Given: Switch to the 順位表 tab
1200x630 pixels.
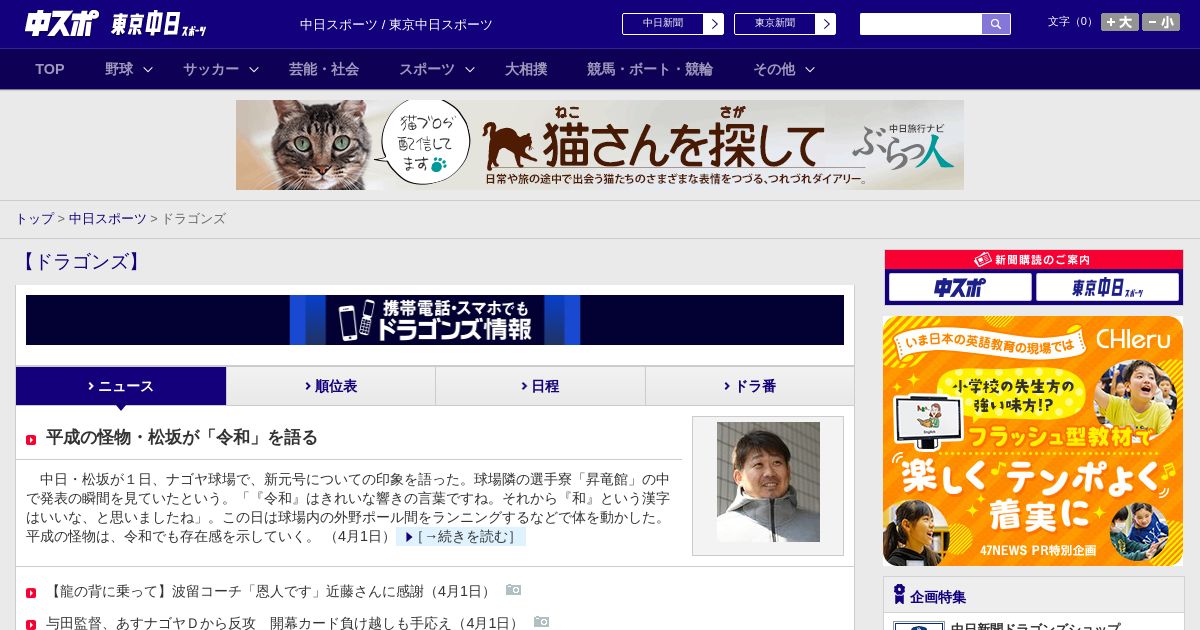Looking at the screenshot, I should [331, 386].
